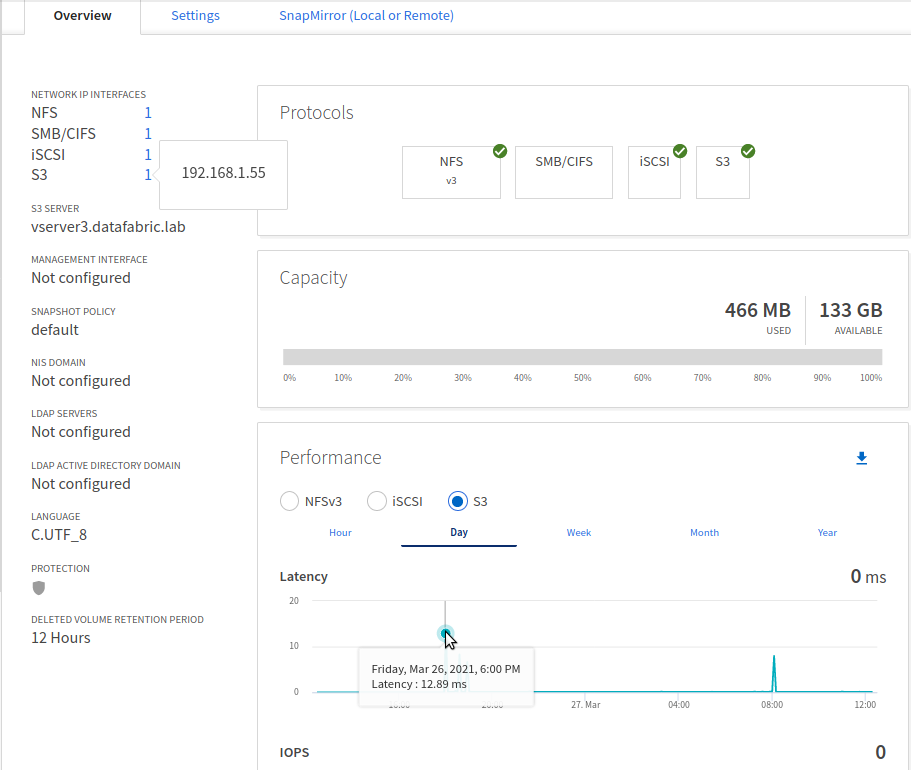Click the 466 MB used value
Image resolution: width=911 pixels, height=770 pixels.
[758, 310]
